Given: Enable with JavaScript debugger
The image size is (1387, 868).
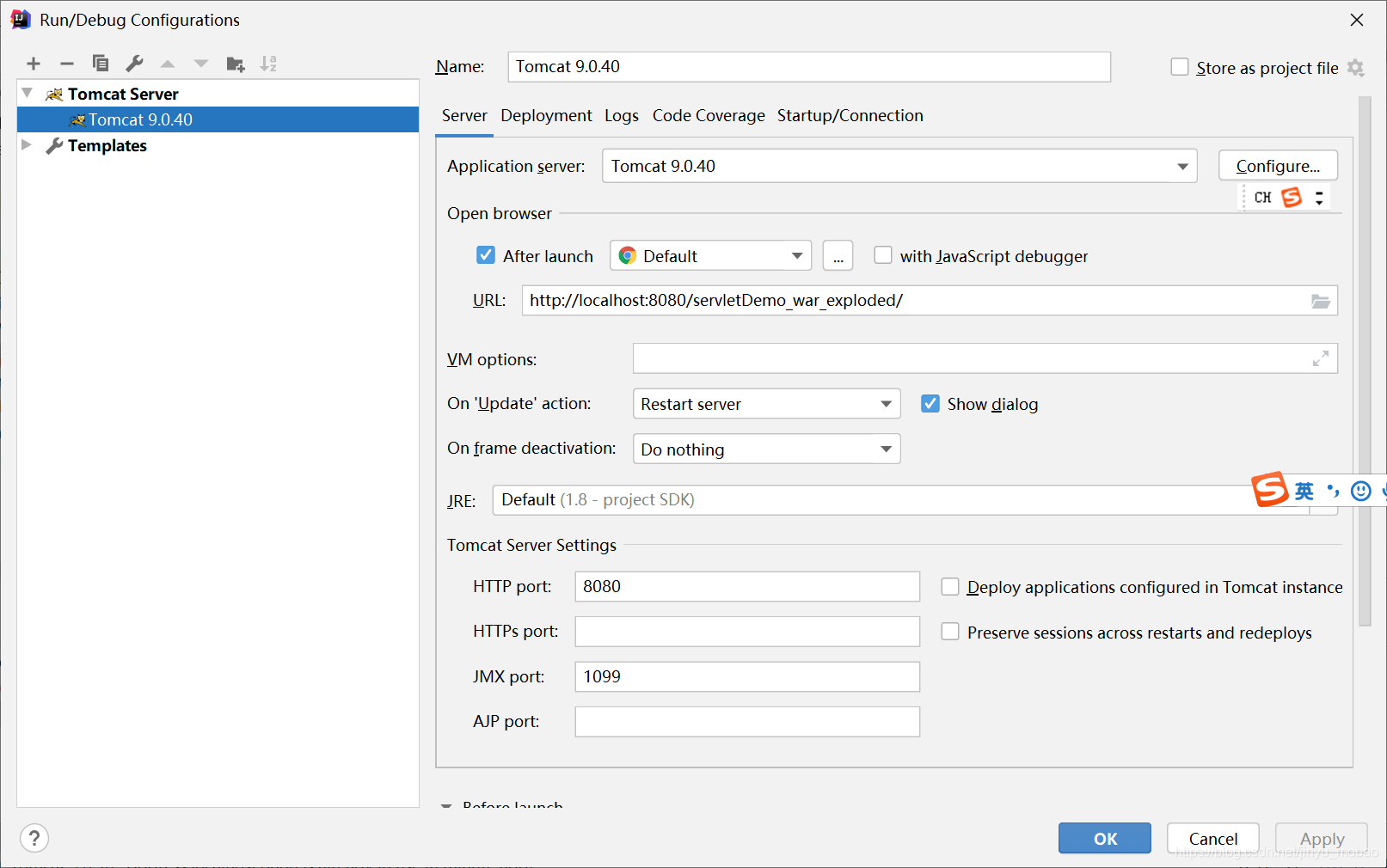Looking at the screenshot, I should pyautogui.click(x=883, y=255).
